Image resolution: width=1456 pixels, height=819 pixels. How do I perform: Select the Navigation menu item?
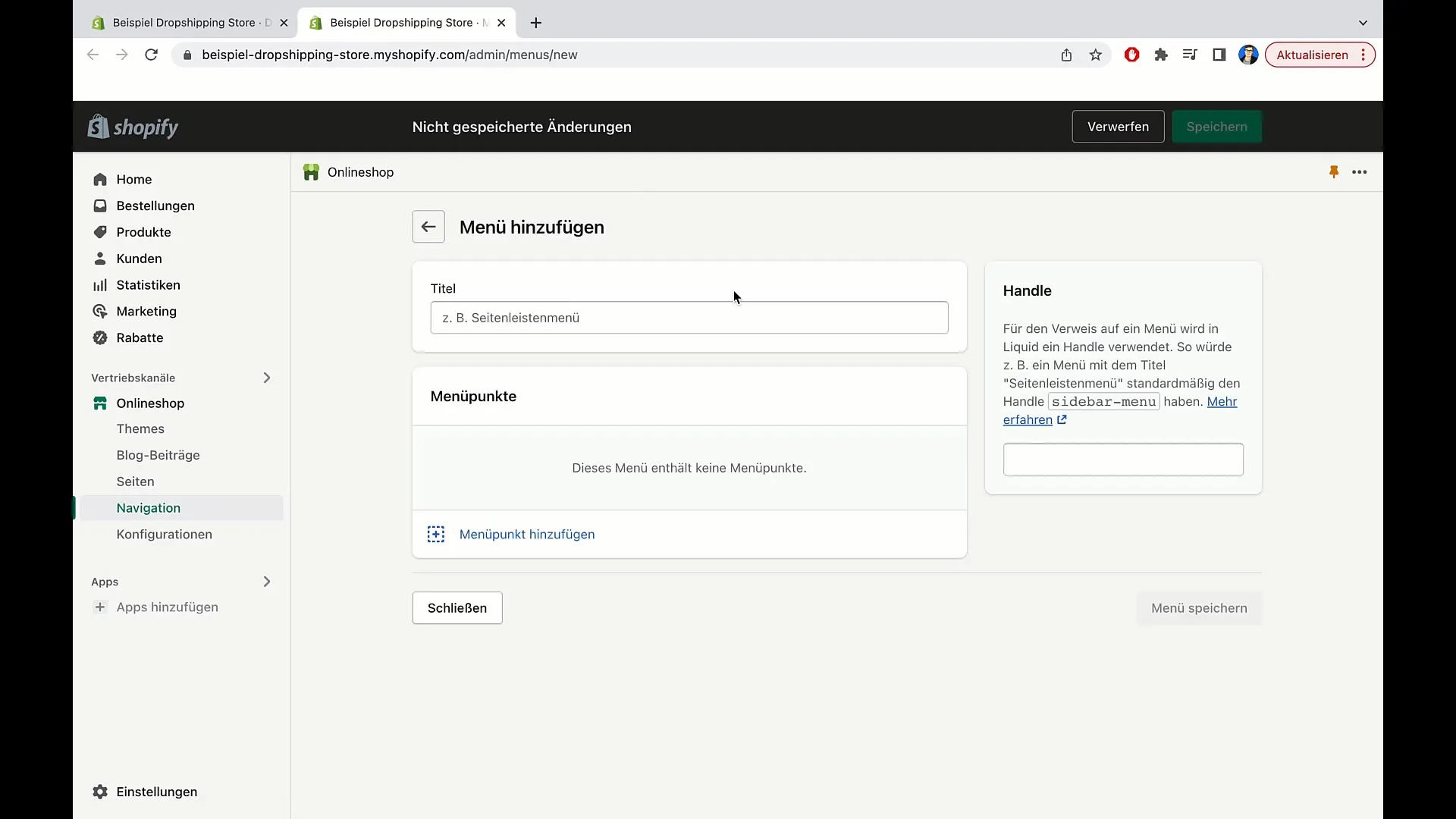click(148, 508)
